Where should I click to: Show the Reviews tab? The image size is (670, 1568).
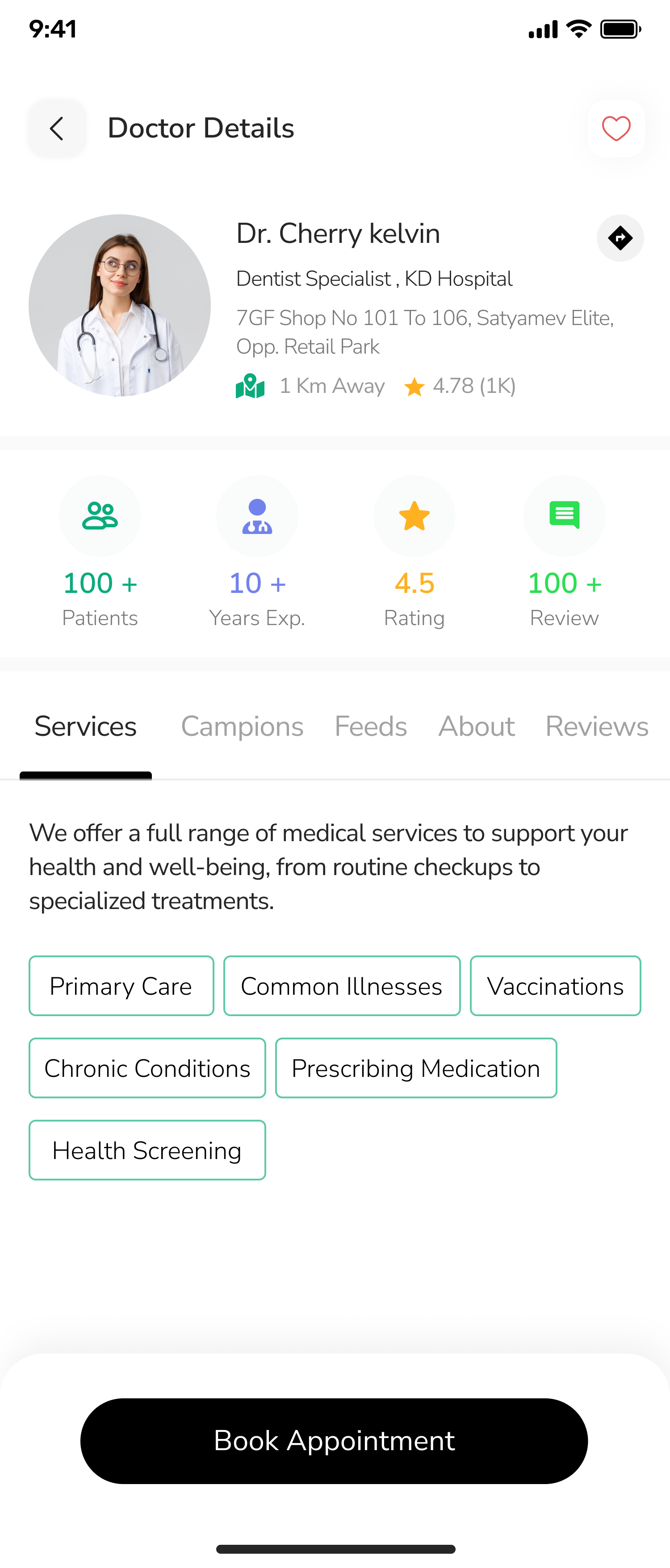coord(596,727)
